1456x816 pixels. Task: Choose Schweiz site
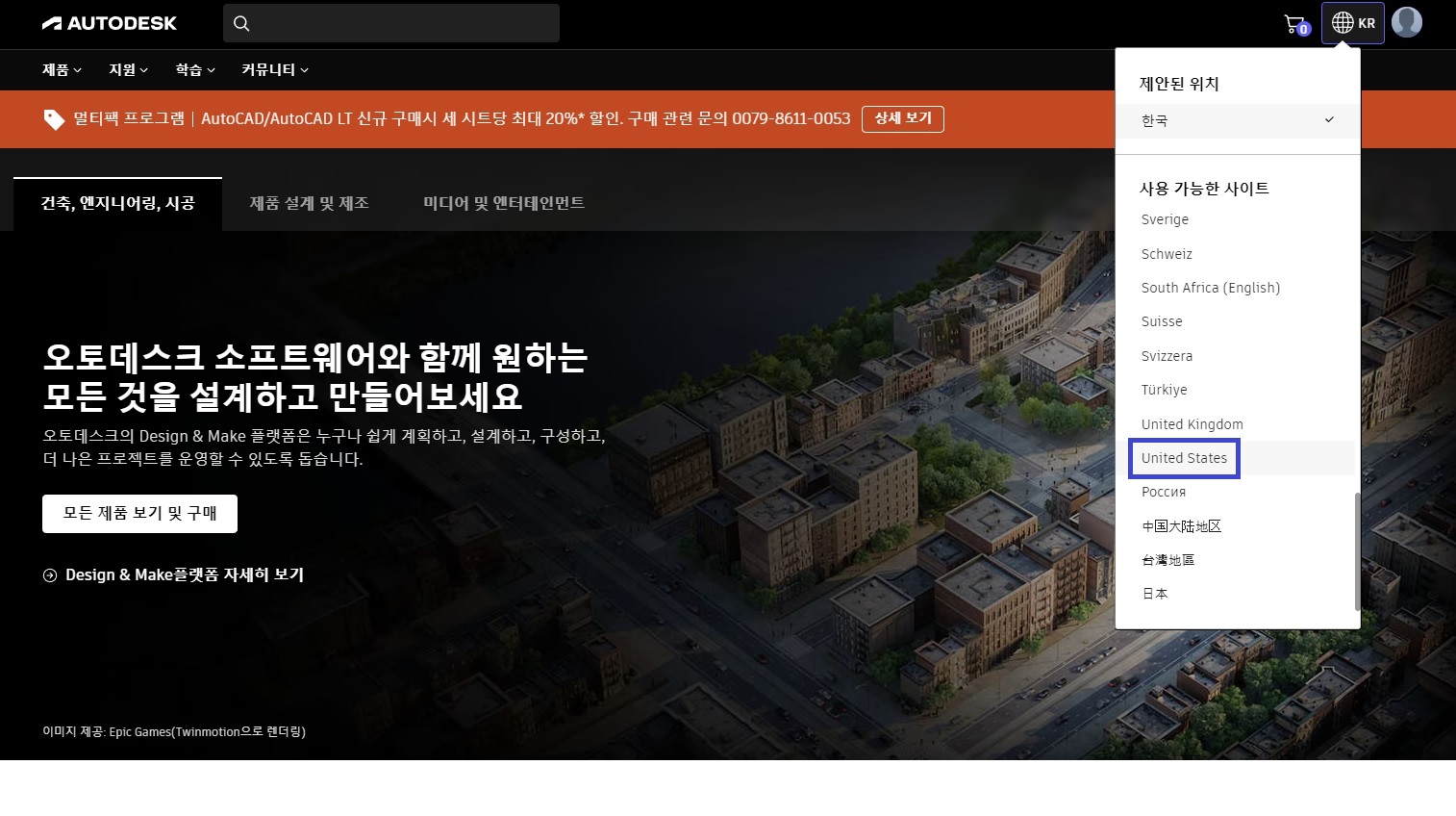[x=1167, y=254]
